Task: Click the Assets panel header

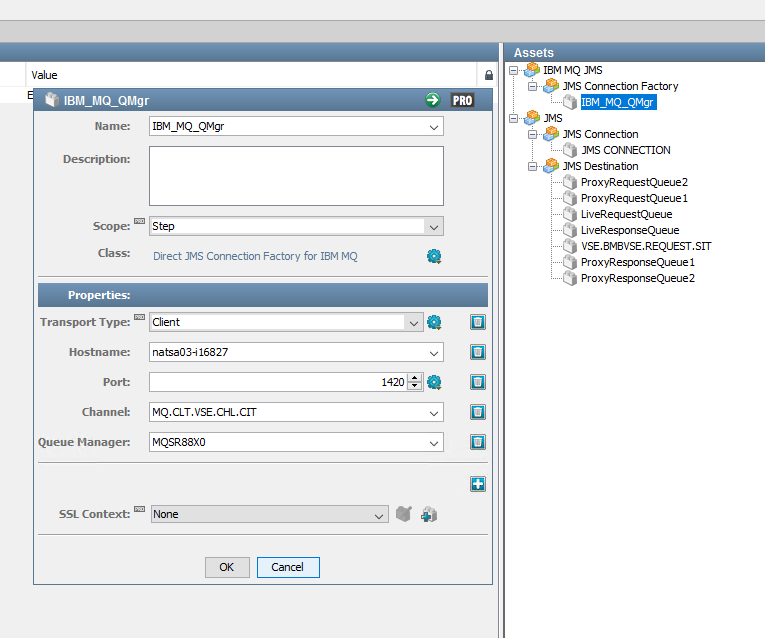Action: click(634, 53)
